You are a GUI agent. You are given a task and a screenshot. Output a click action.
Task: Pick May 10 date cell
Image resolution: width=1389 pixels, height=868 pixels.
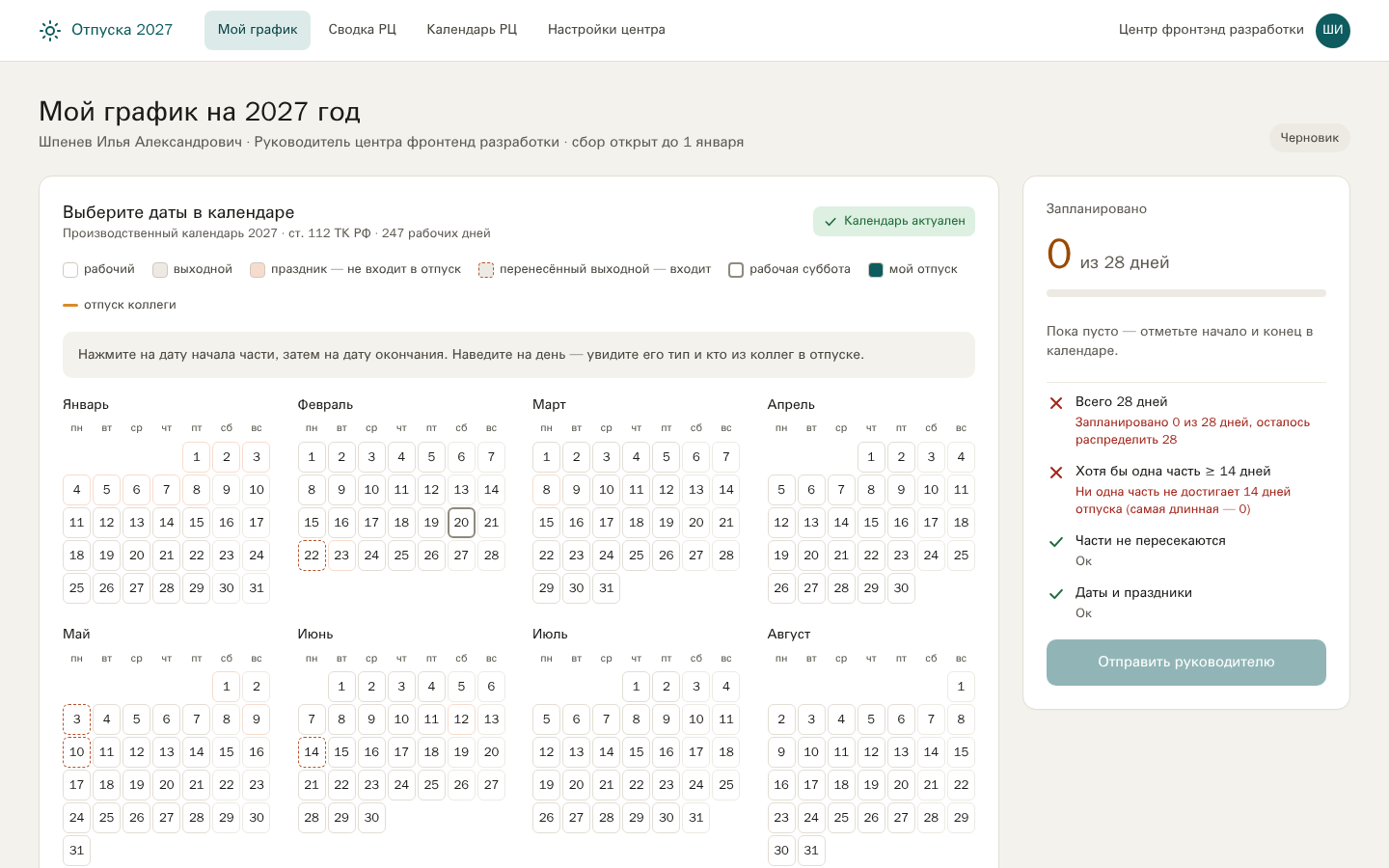tap(77, 751)
